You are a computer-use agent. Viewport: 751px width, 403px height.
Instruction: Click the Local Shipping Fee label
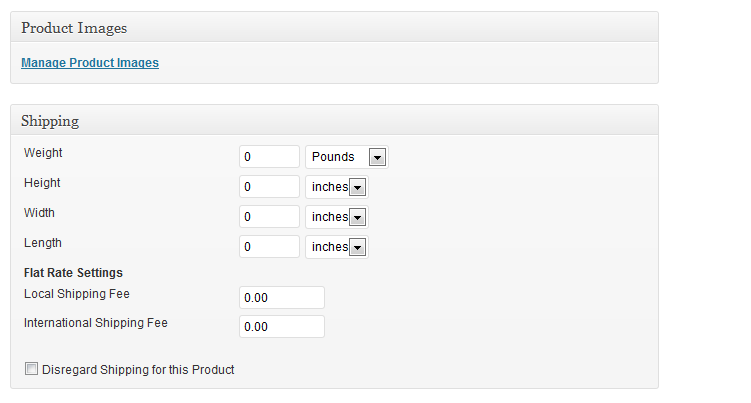pos(77,294)
